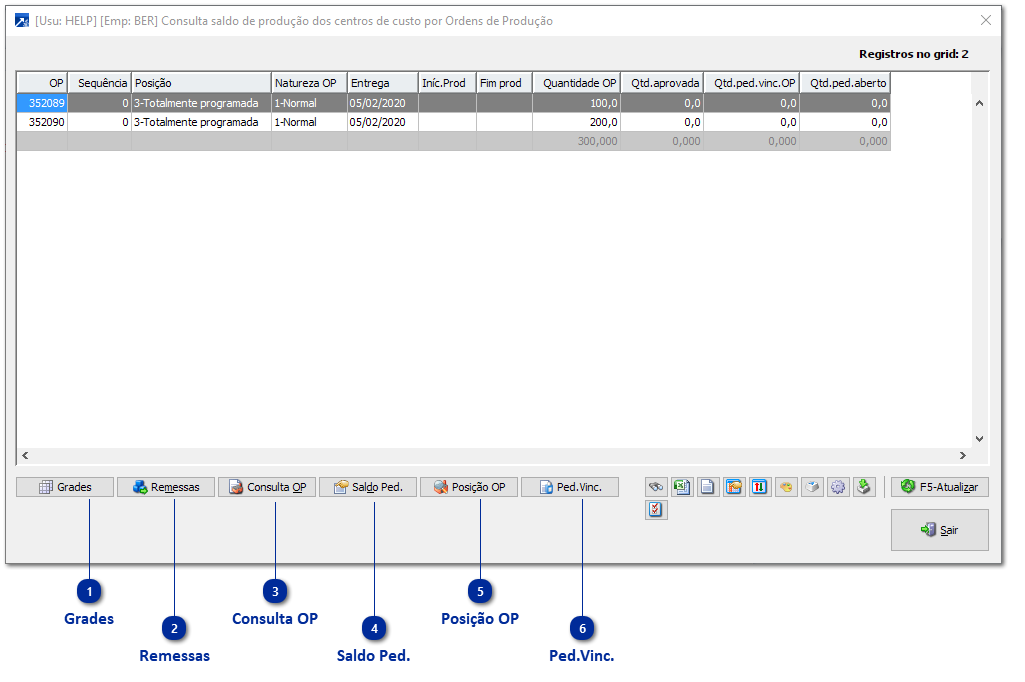This screenshot has width=1025, height=682.
Task: Click the Sair exit button
Action: tap(939, 530)
